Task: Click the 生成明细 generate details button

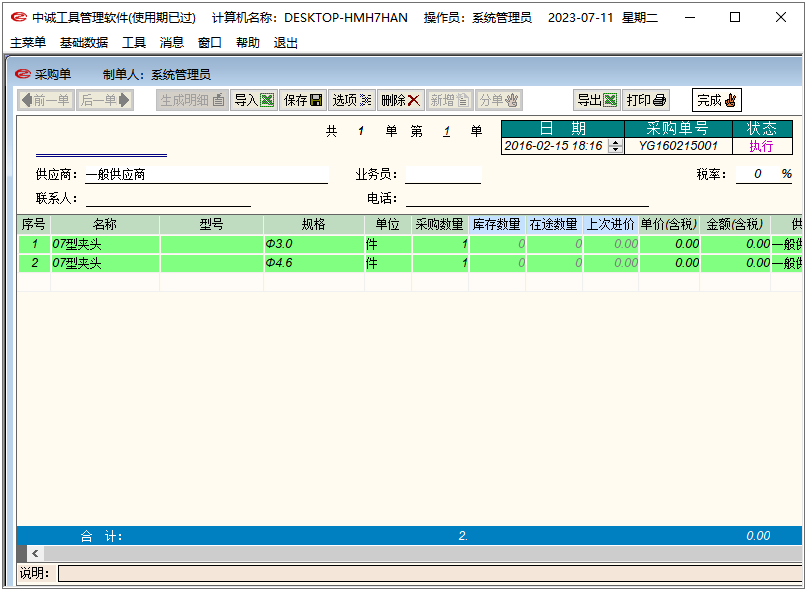Action: pyautogui.click(x=192, y=100)
